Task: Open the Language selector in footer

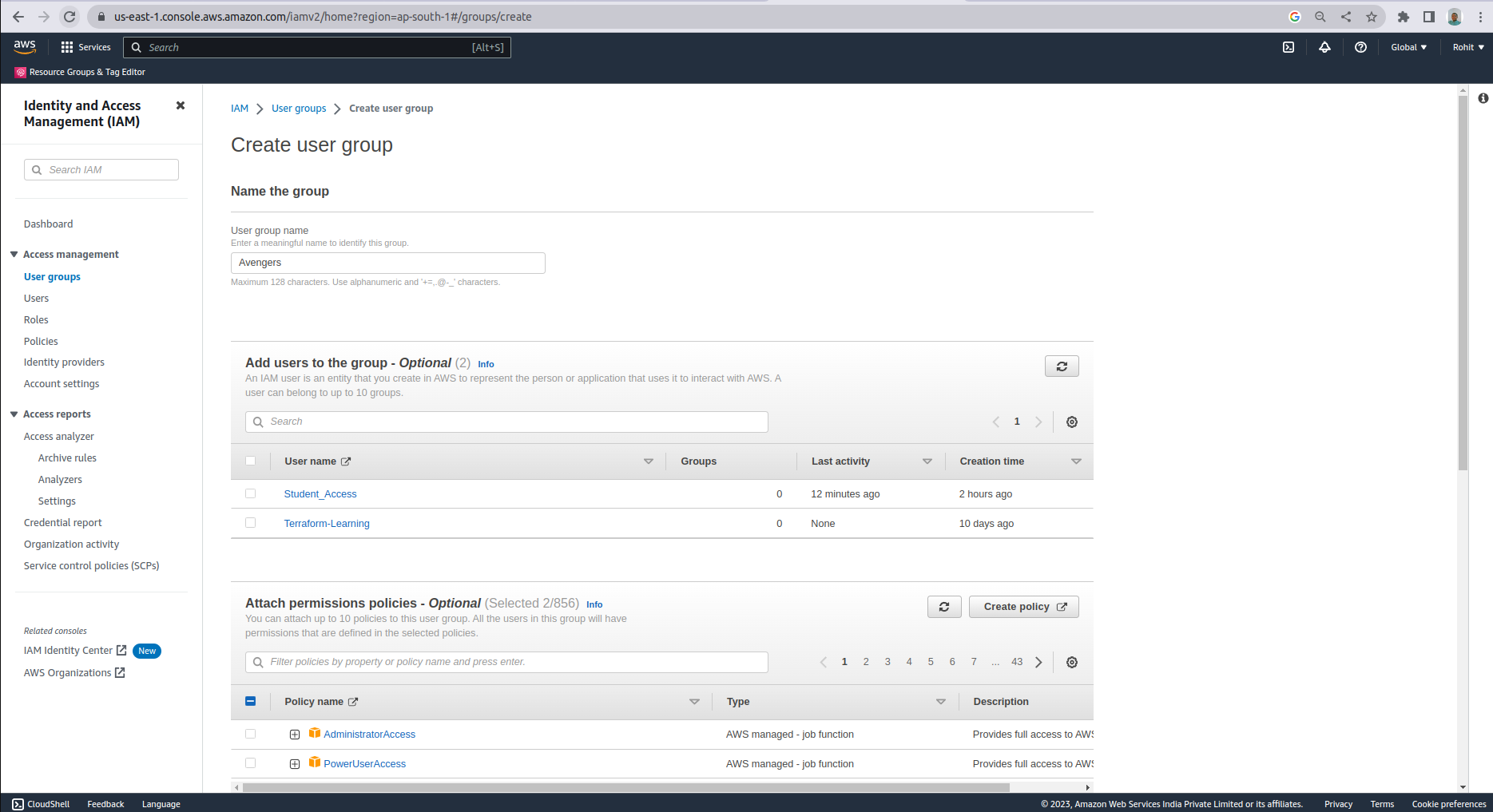Action: 161,804
